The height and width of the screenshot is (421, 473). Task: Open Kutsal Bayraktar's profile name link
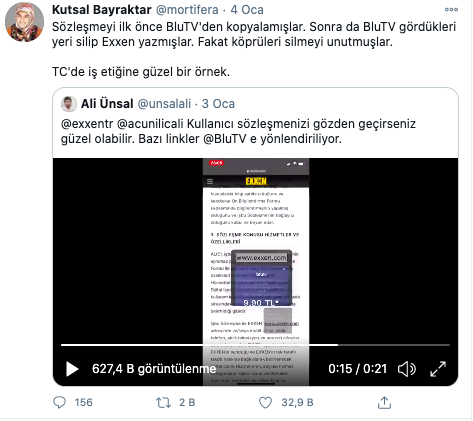pos(102,10)
